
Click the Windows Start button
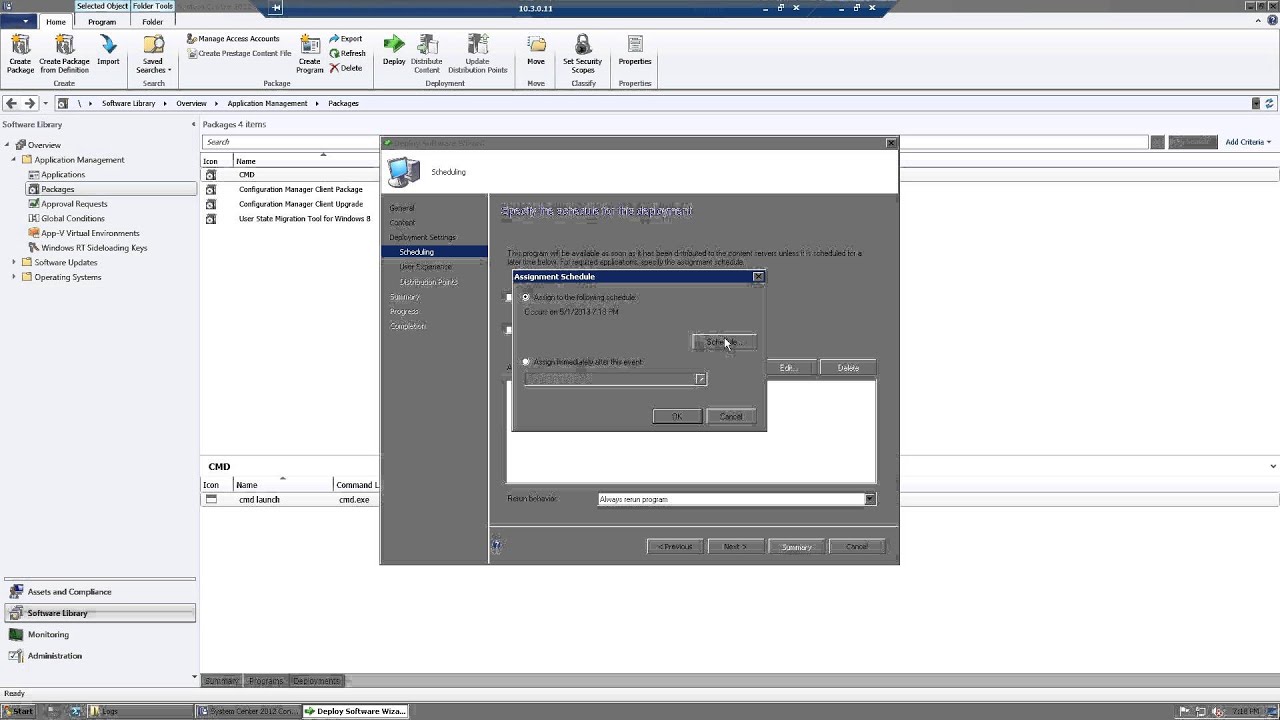[19, 711]
